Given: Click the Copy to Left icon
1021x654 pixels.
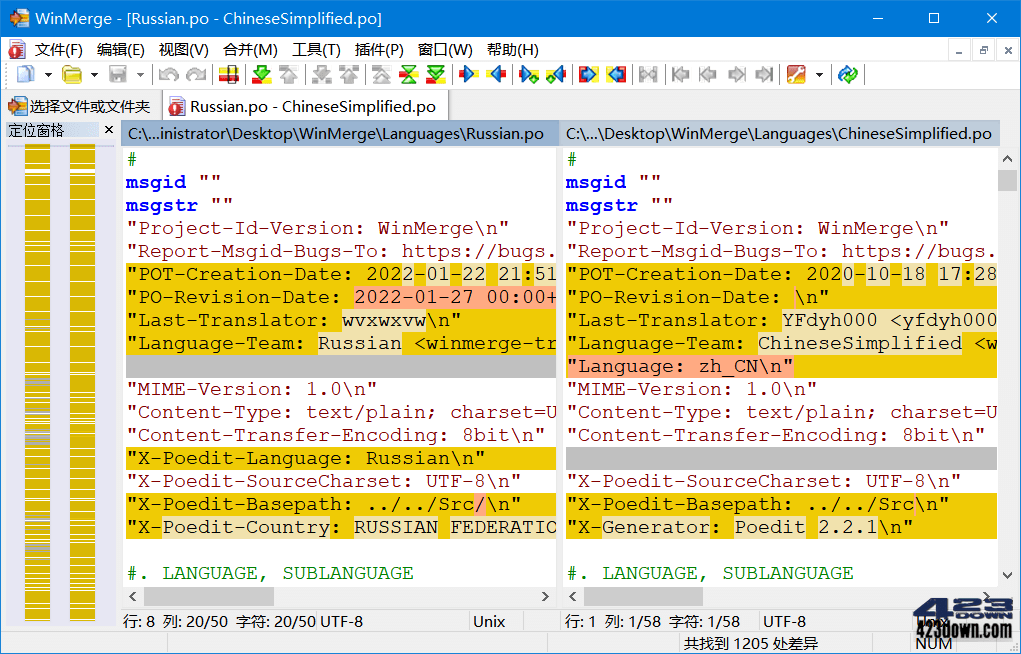Looking at the screenshot, I should click(x=497, y=74).
